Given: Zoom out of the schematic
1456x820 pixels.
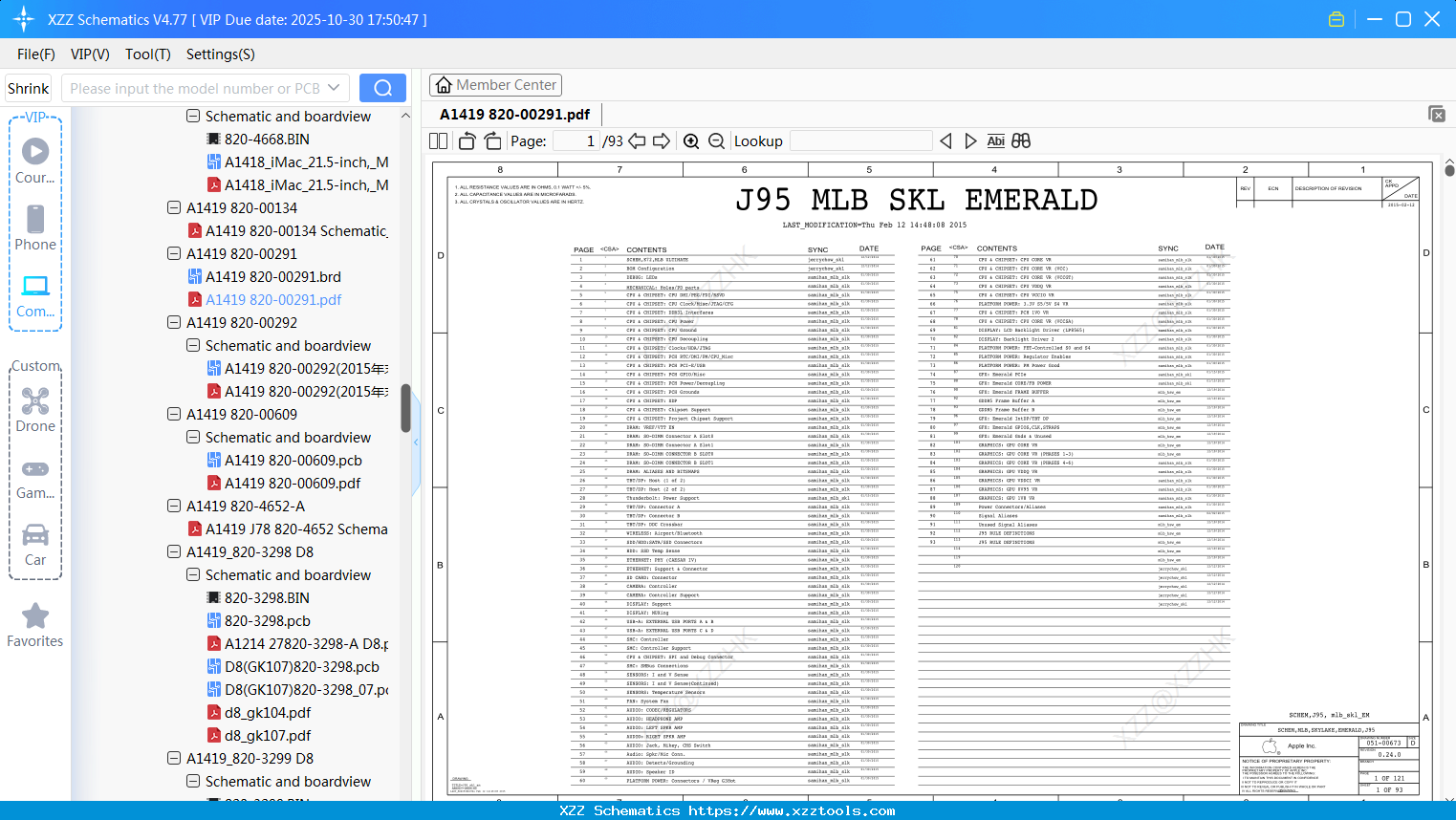Looking at the screenshot, I should point(717,141).
